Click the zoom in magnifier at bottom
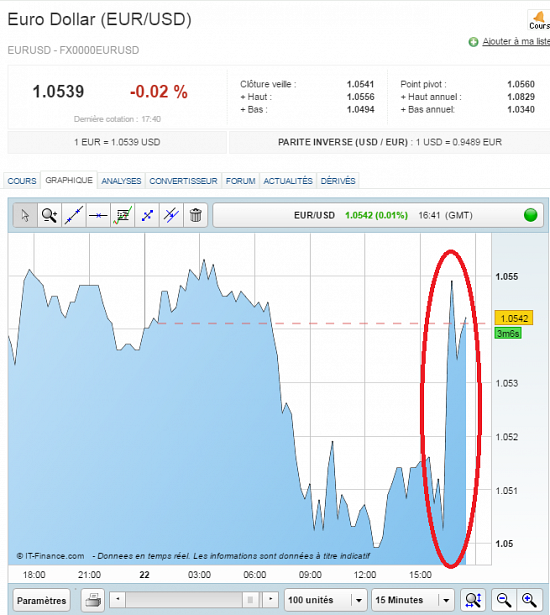The width and height of the screenshot is (550, 615). [x=529, y=600]
